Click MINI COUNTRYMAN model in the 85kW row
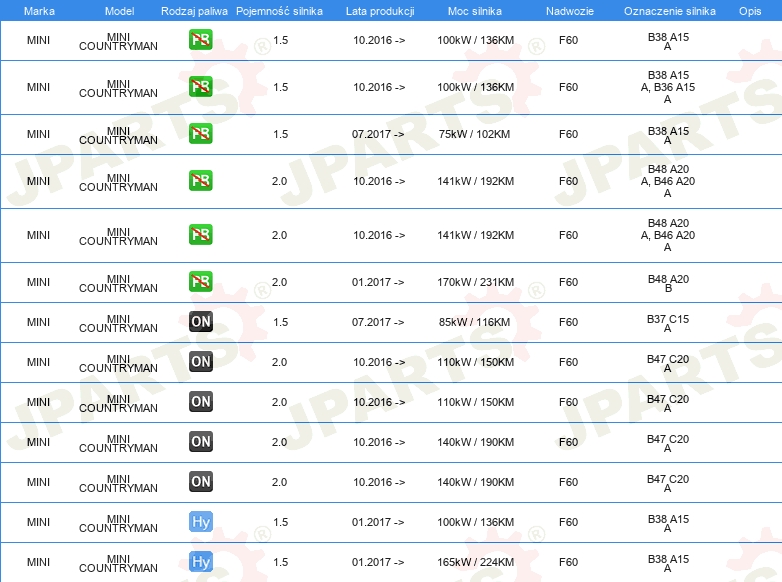 point(118,324)
